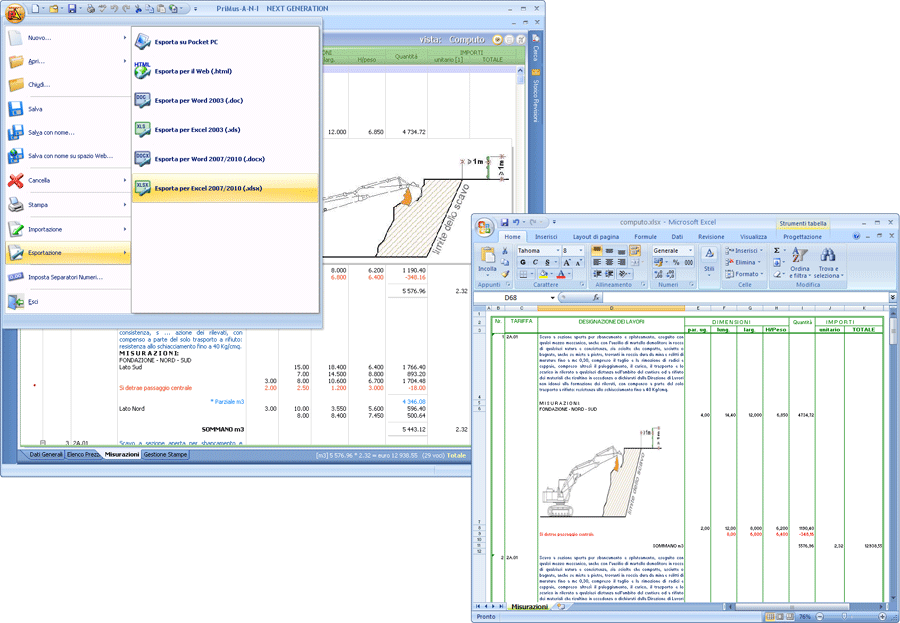The width and height of the screenshot is (900, 623).
Task: Open the Progettazione tab under Strumenti tabella
Action: coord(802,237)
